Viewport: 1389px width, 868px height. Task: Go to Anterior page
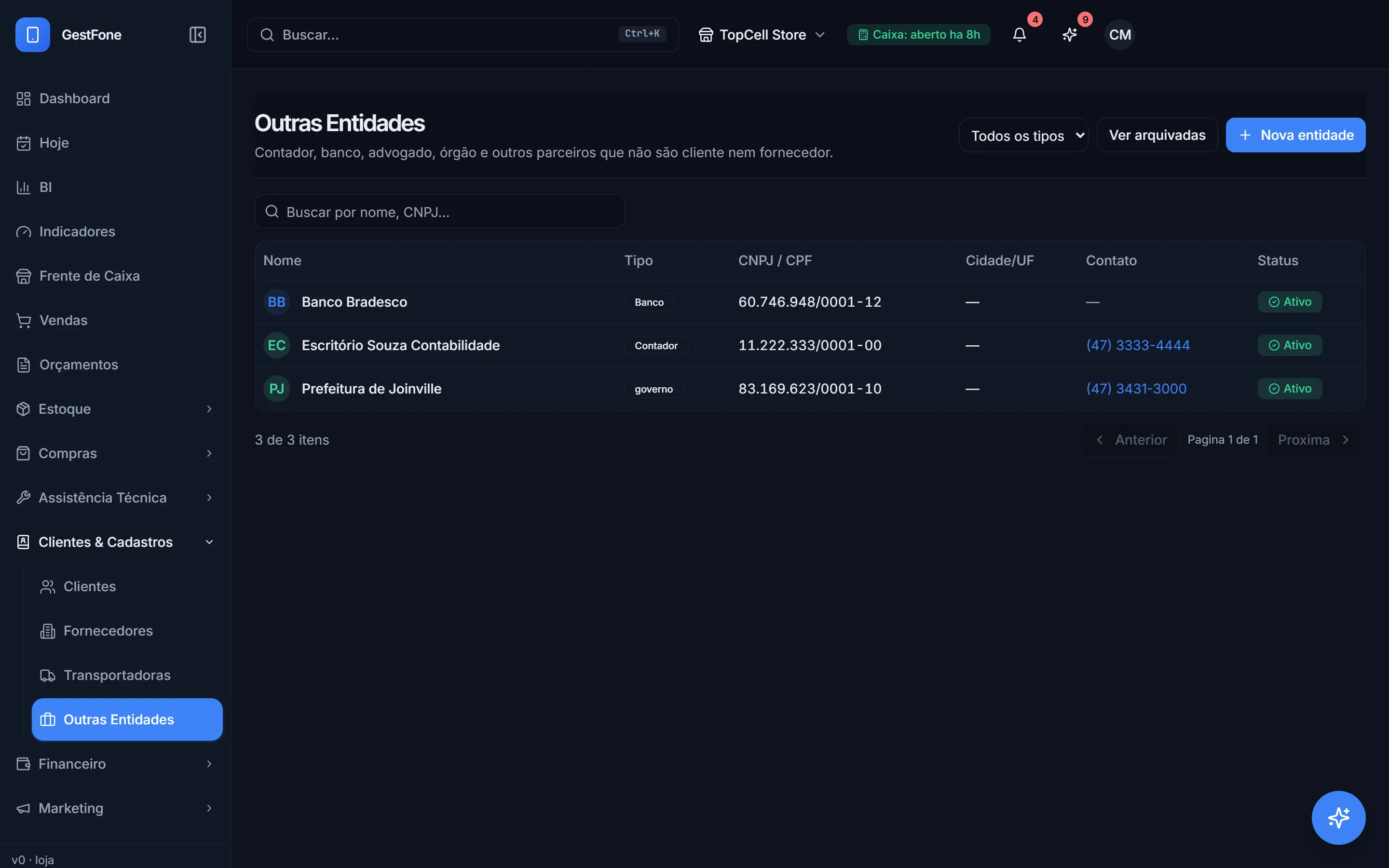[1130, 440]
